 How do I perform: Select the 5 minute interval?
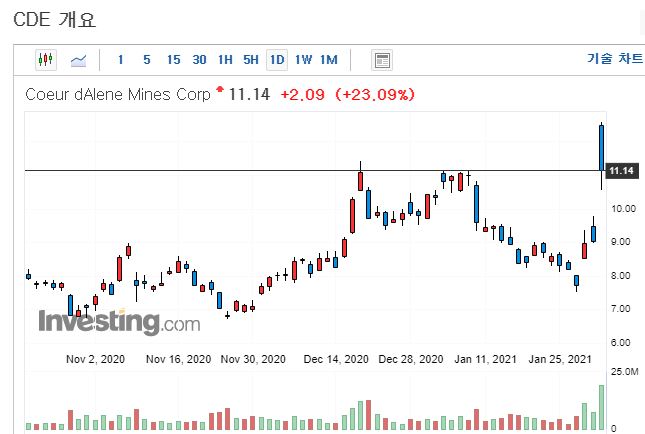coord(147,60)
